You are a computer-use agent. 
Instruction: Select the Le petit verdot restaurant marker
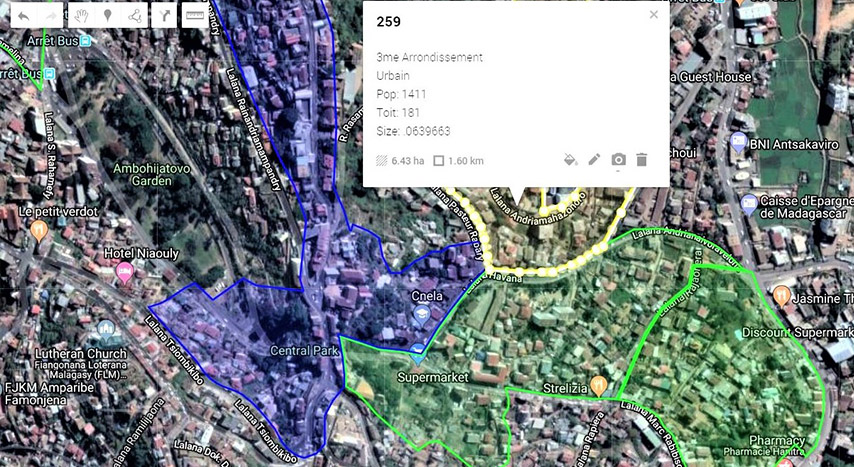[x=39, y=230]
